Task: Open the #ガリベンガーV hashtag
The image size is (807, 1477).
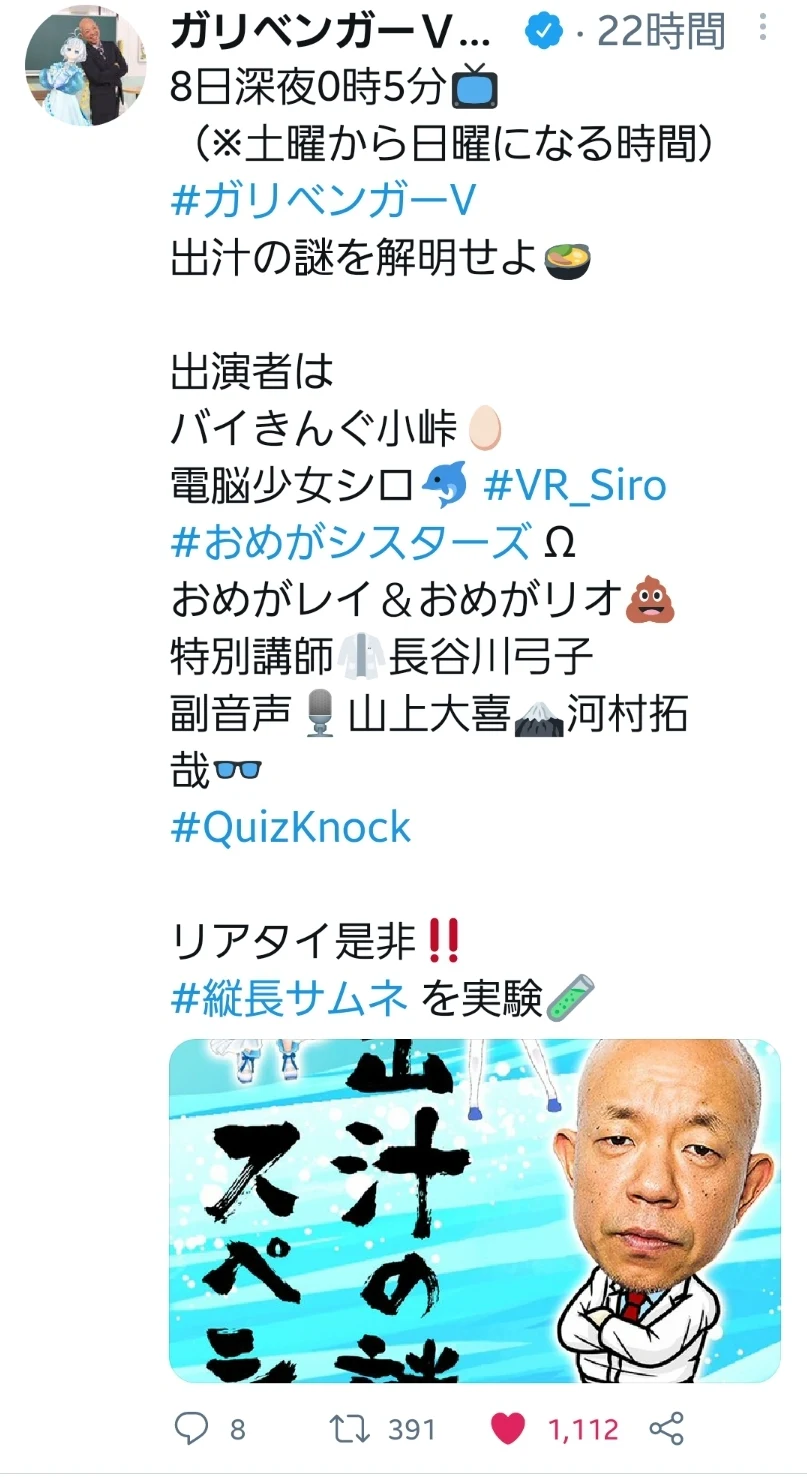Action: (323, 201)
